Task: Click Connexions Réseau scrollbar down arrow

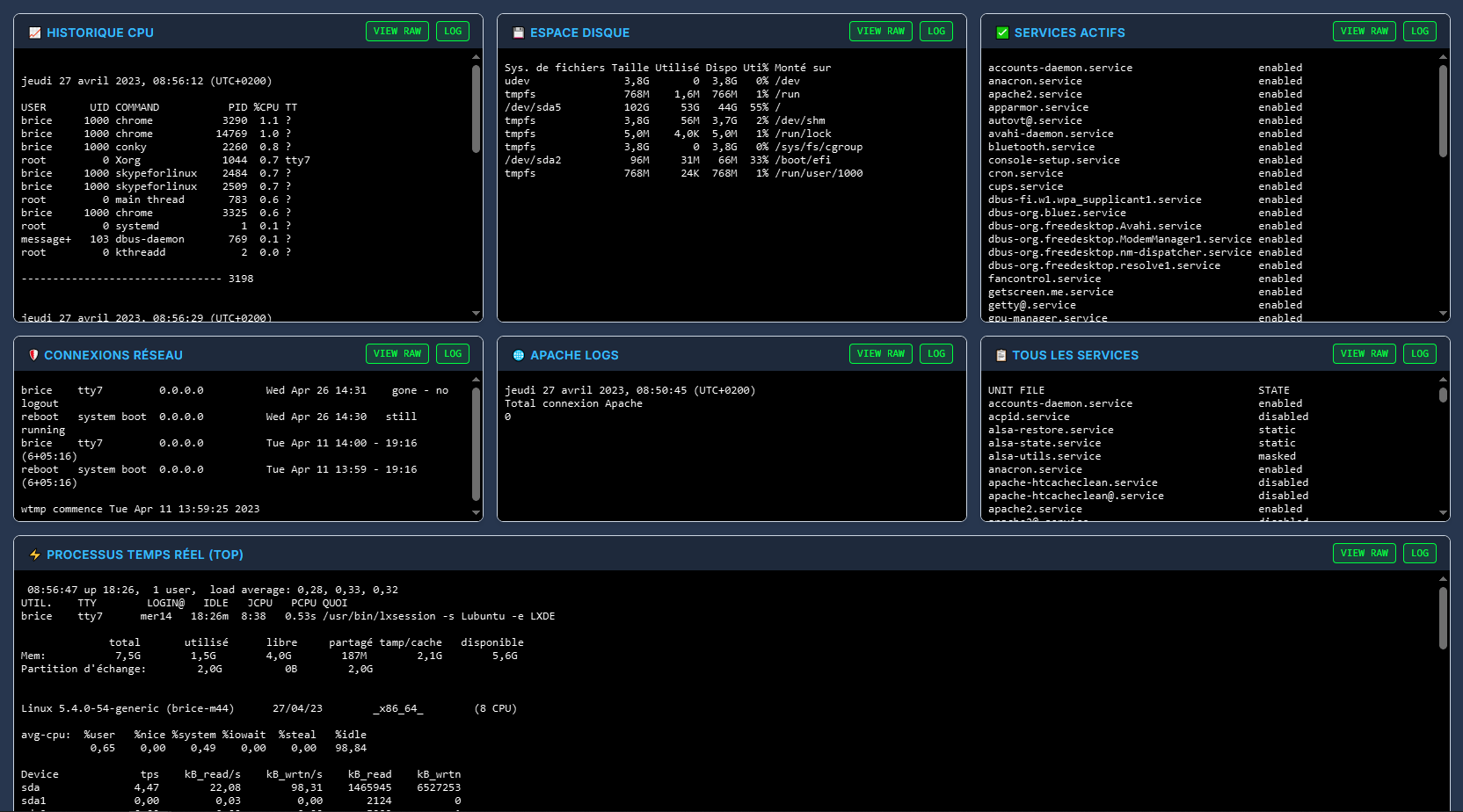Action: (x=476, y=512)
